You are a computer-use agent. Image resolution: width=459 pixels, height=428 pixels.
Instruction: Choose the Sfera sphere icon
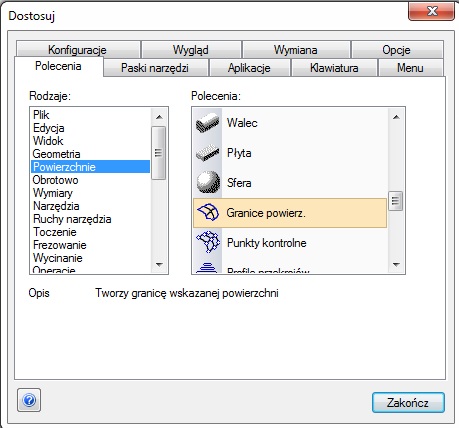tap(208, 182)
